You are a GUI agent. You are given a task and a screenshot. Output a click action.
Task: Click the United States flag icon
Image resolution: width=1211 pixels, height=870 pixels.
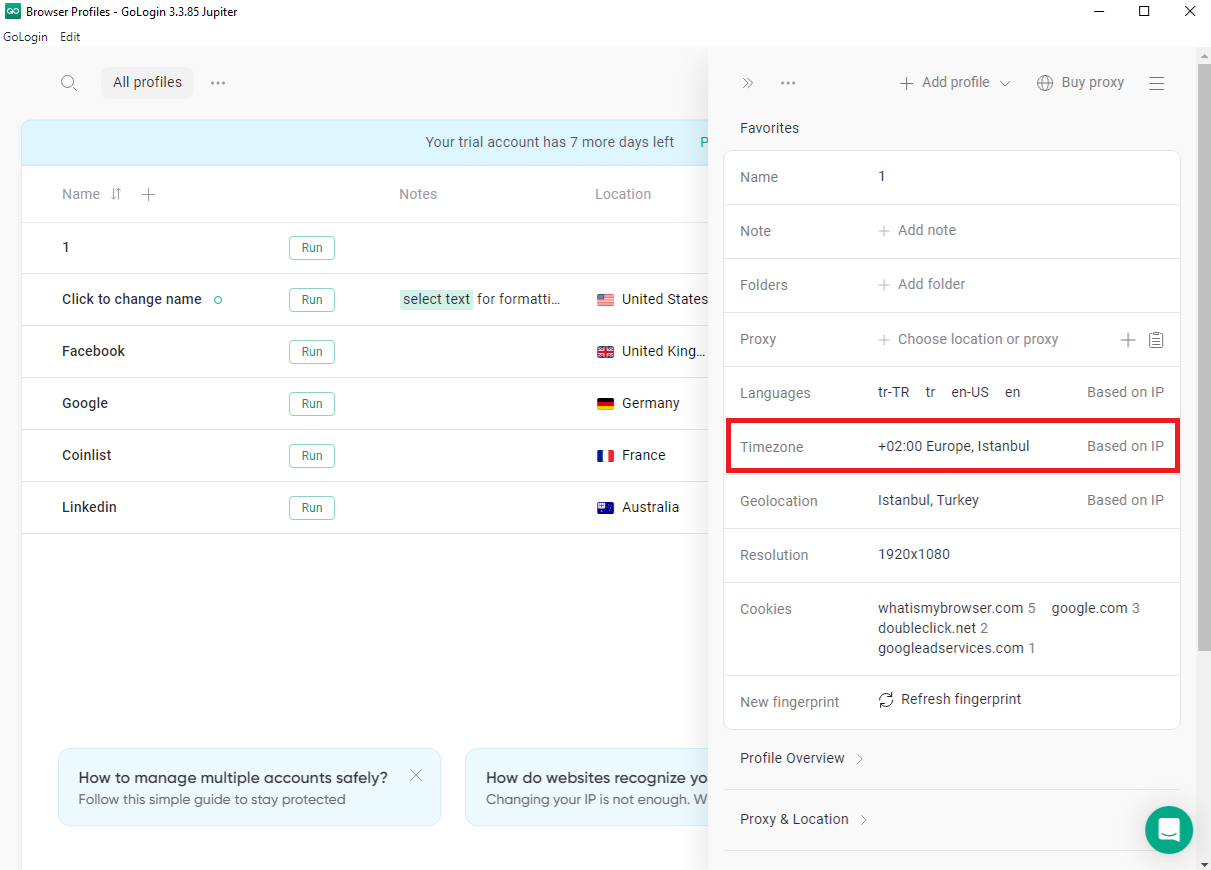(605, 299)
